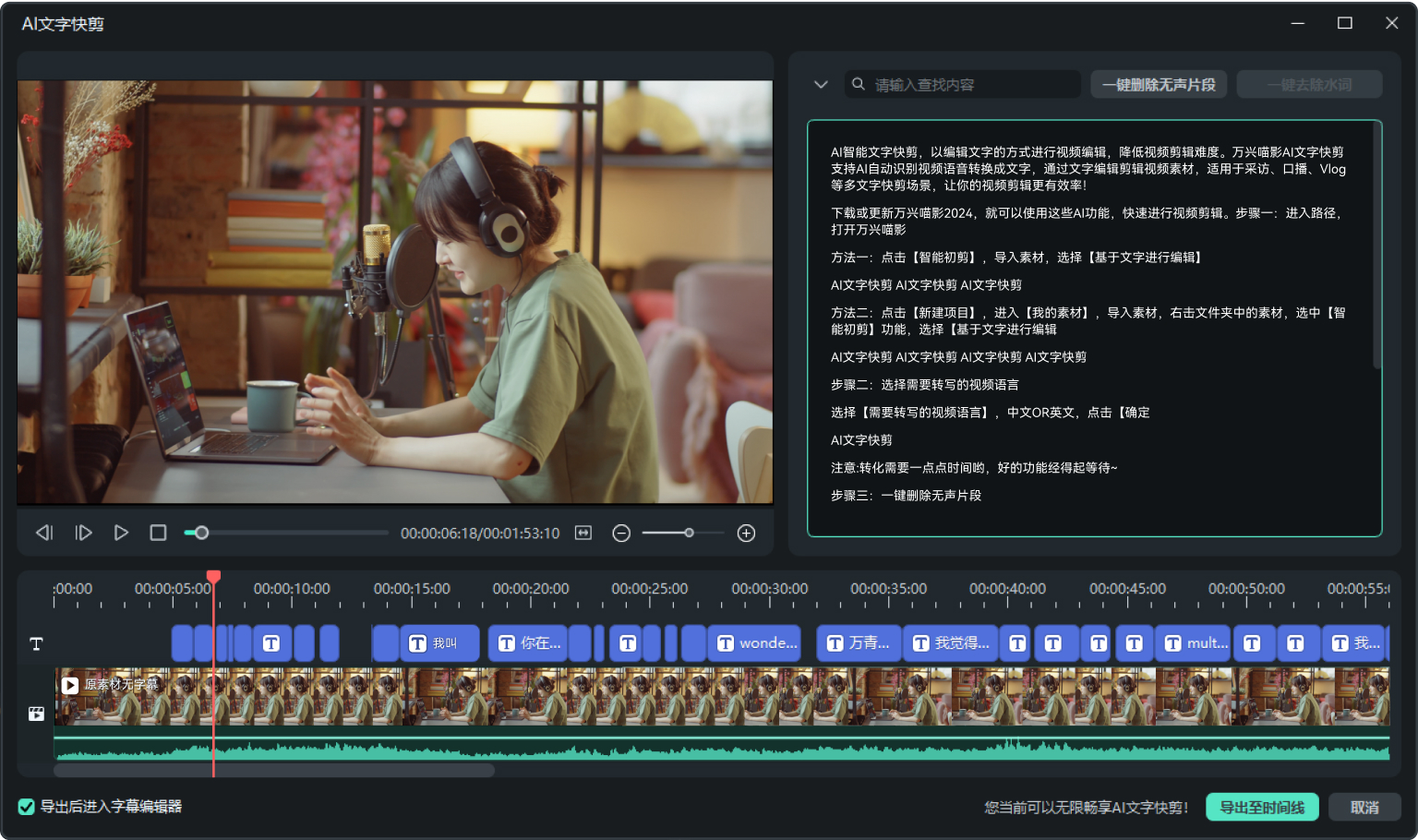The image size is (1418, 840).
Task: Click the 一键删除无声片段 button
Action: 1159,84
